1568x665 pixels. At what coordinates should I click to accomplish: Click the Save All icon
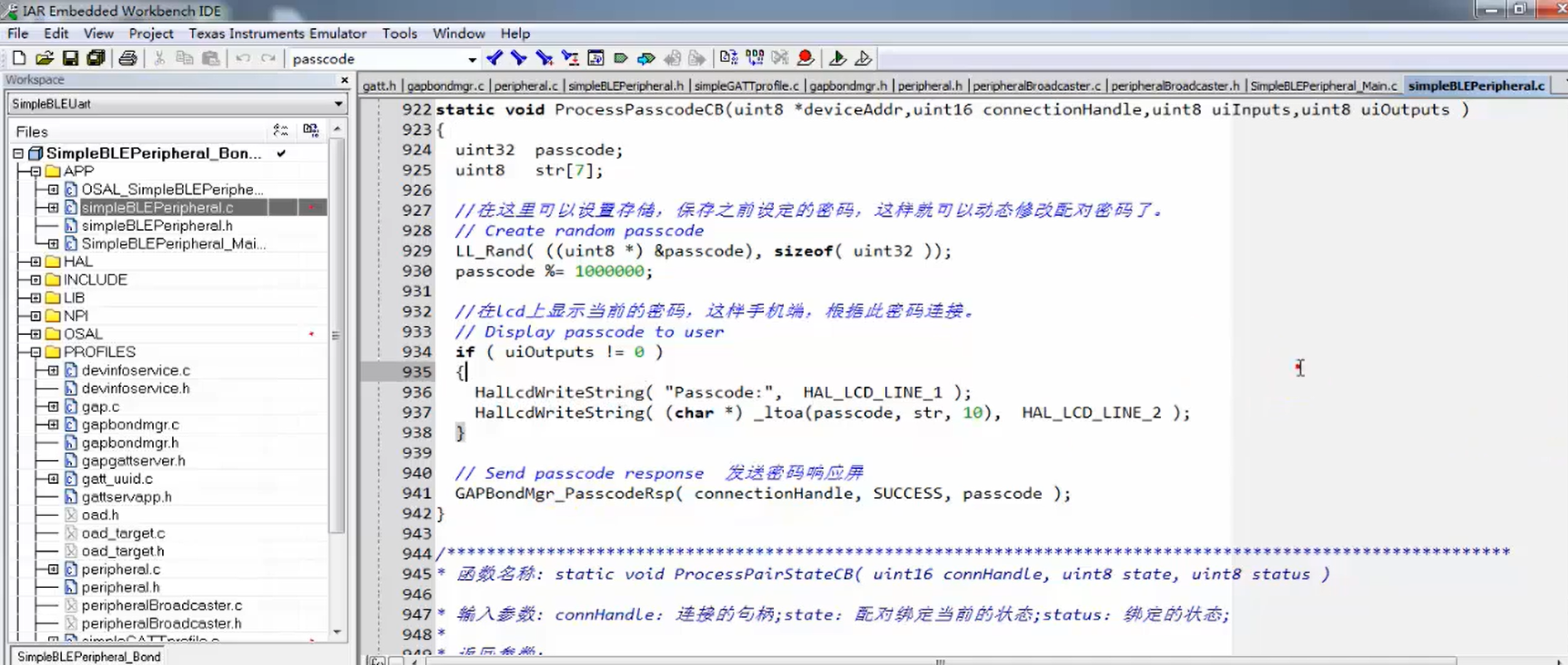96,58
